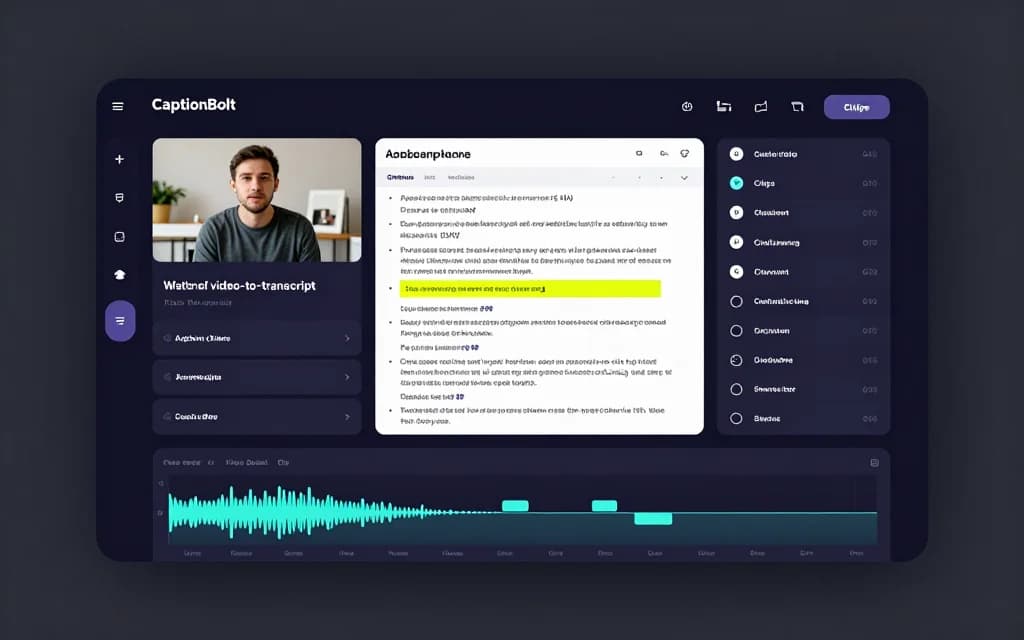This screenshot has height=640, width=1024.
Task: Open the hamburger menu beside CaptionBolt
Action: click(x=118, y=106)
